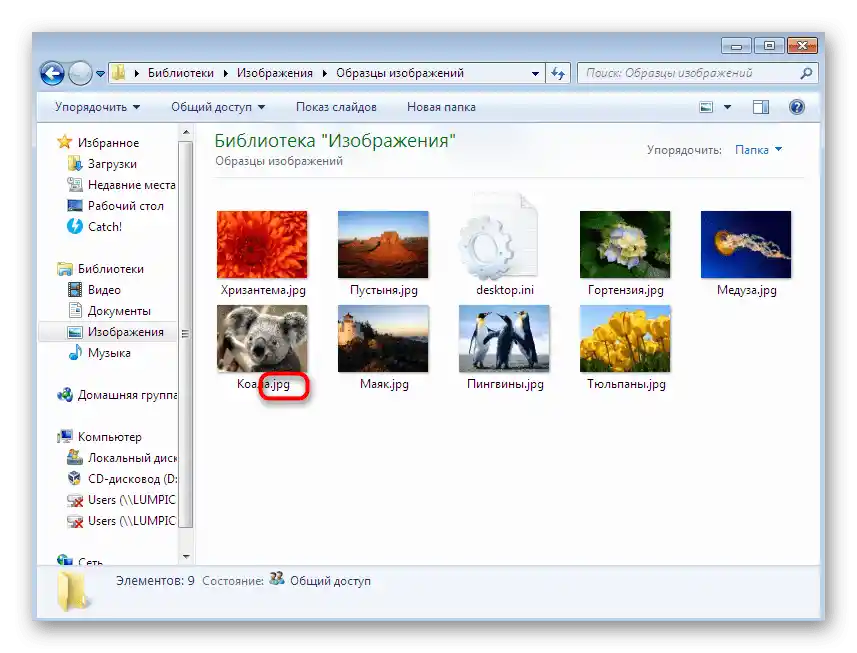Open Локальный диск in the sidebar
857x653 pixels.
pyautogui.click(x=132, y=458)
